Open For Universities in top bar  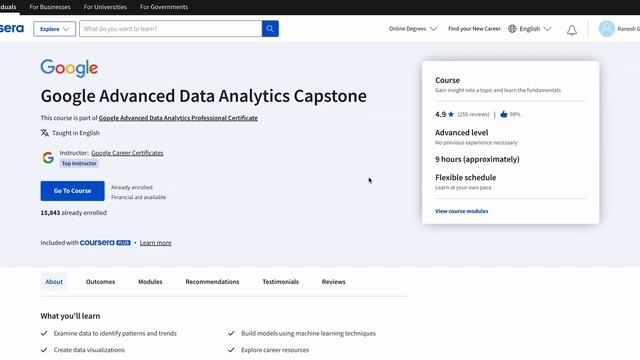(x=105, y=7)
